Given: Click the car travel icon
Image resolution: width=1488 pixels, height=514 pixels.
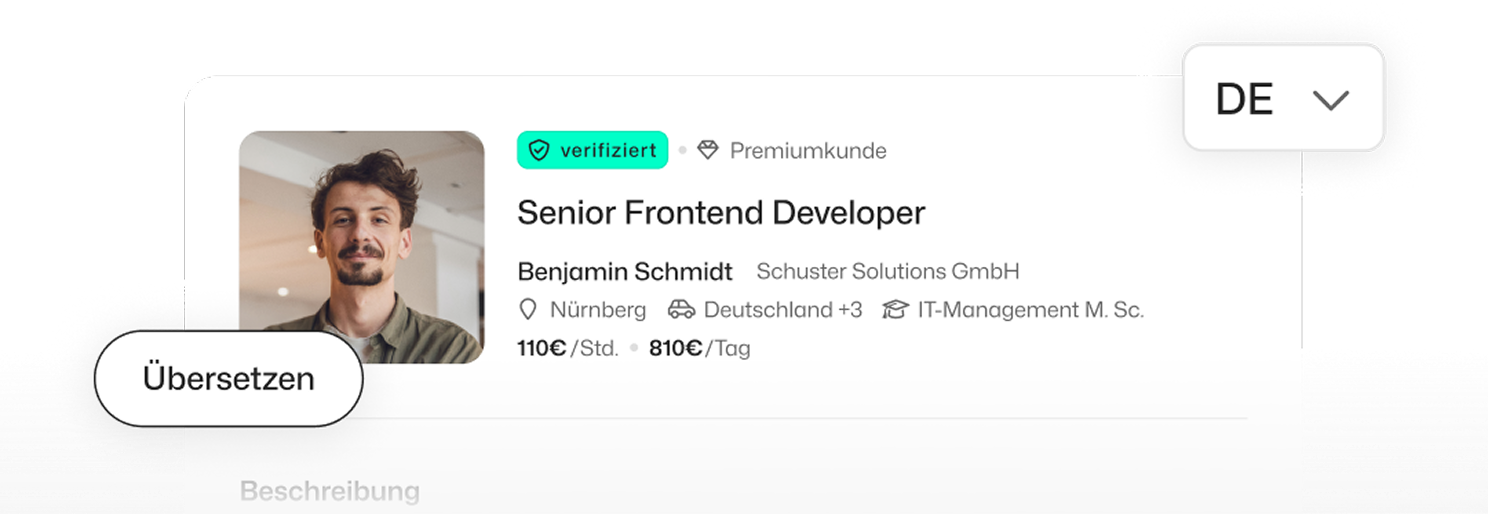Looking at the screenshot, I should (x=681, y=310).
